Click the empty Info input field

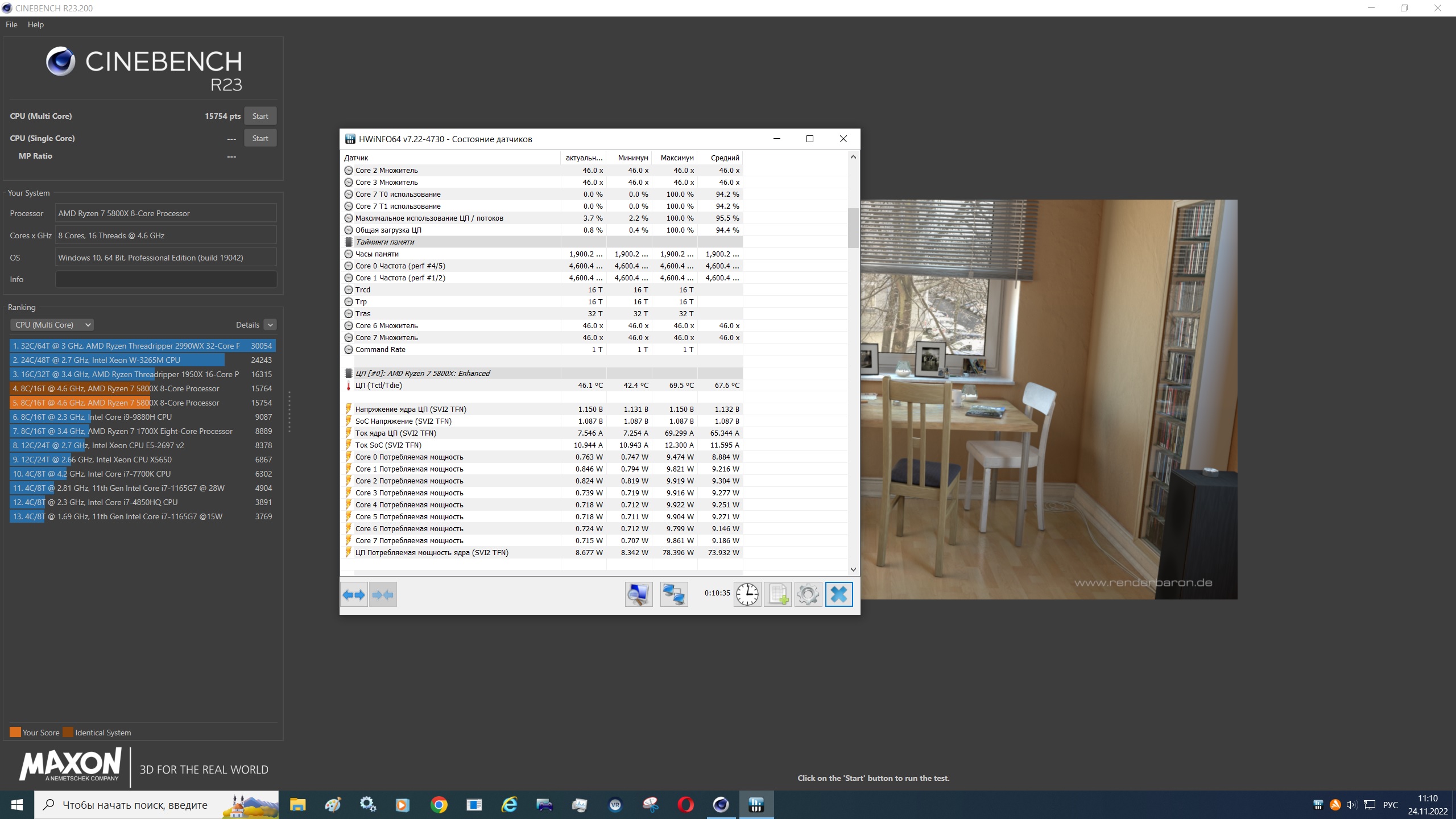pyautogui.click(x=166, y=279)
